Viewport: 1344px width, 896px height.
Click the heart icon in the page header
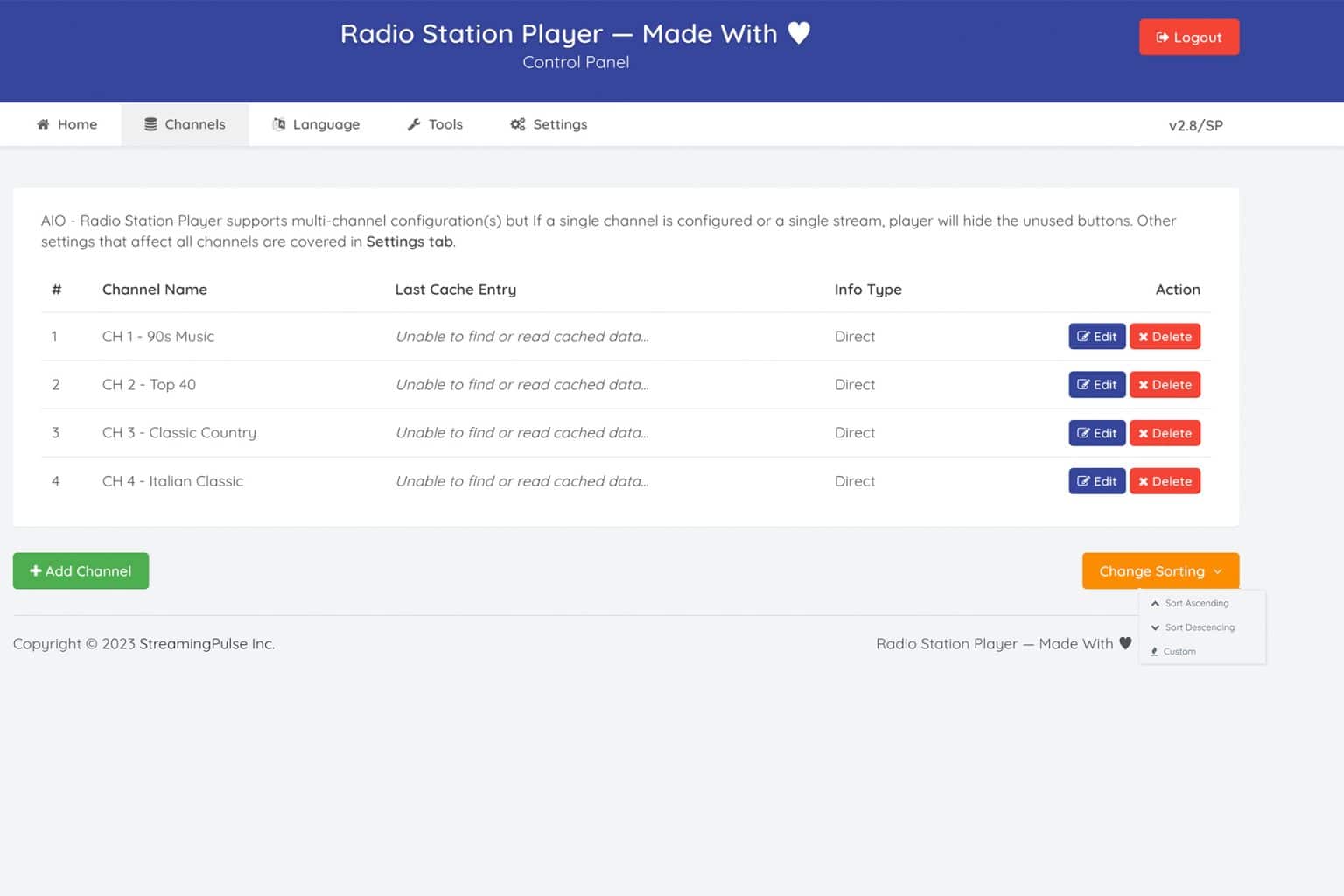tap(799, 33)
